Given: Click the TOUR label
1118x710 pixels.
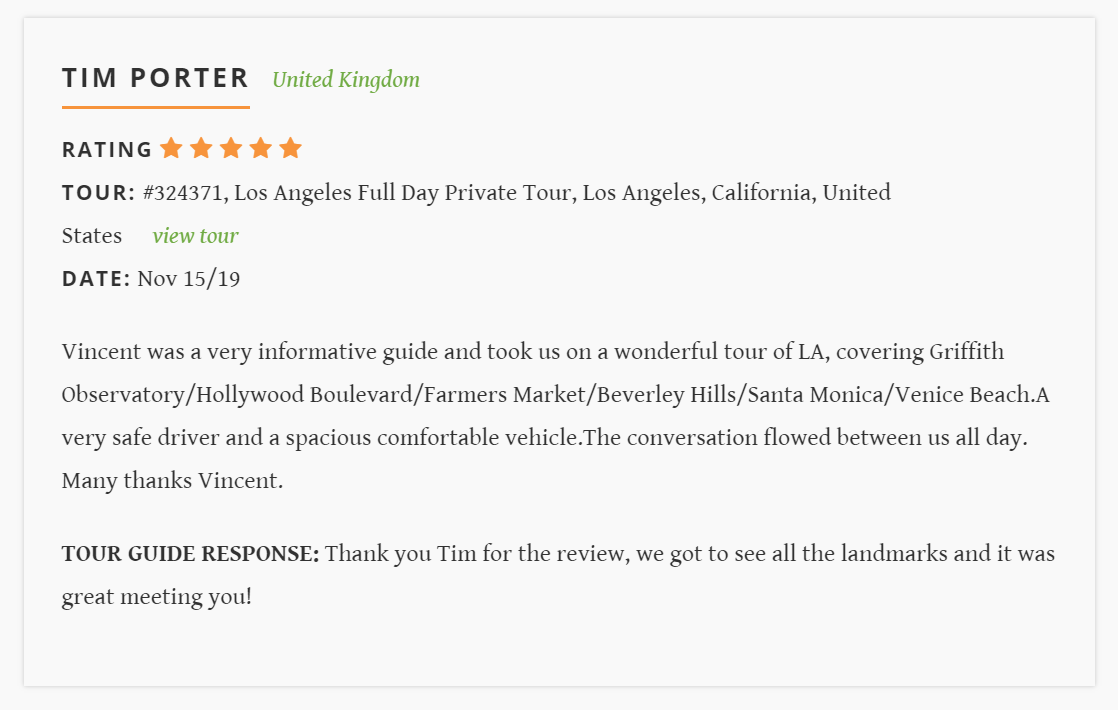Looking at the screenshot, I should point(98,192).
